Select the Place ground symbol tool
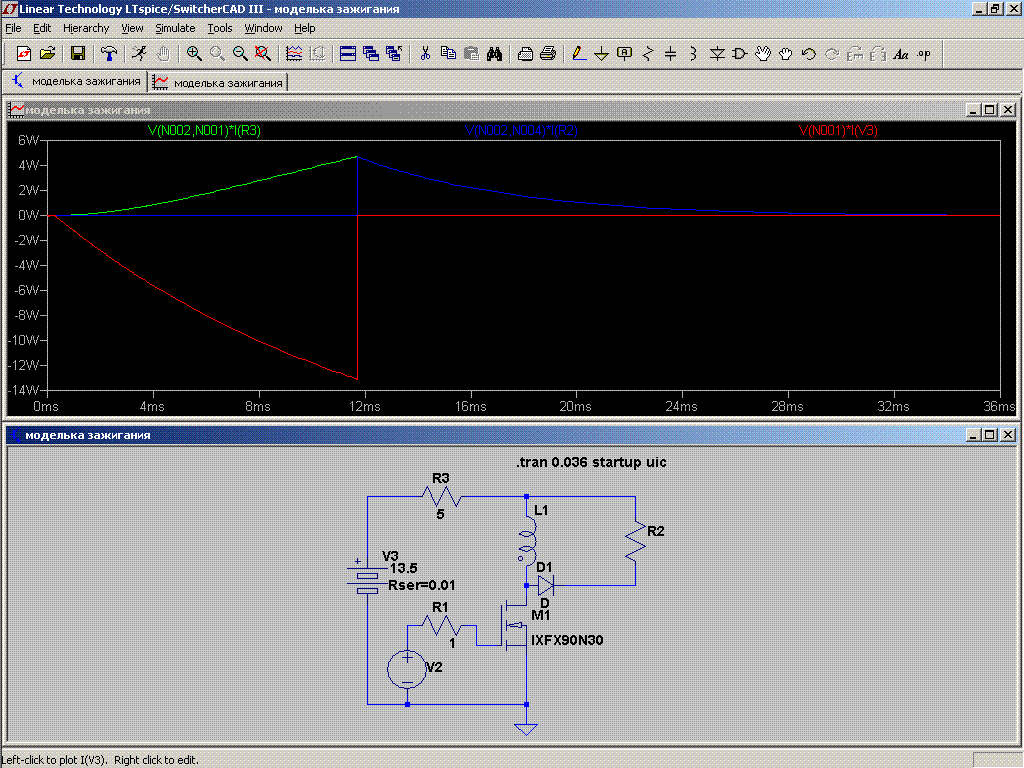1024x768 pixels. 602,54
